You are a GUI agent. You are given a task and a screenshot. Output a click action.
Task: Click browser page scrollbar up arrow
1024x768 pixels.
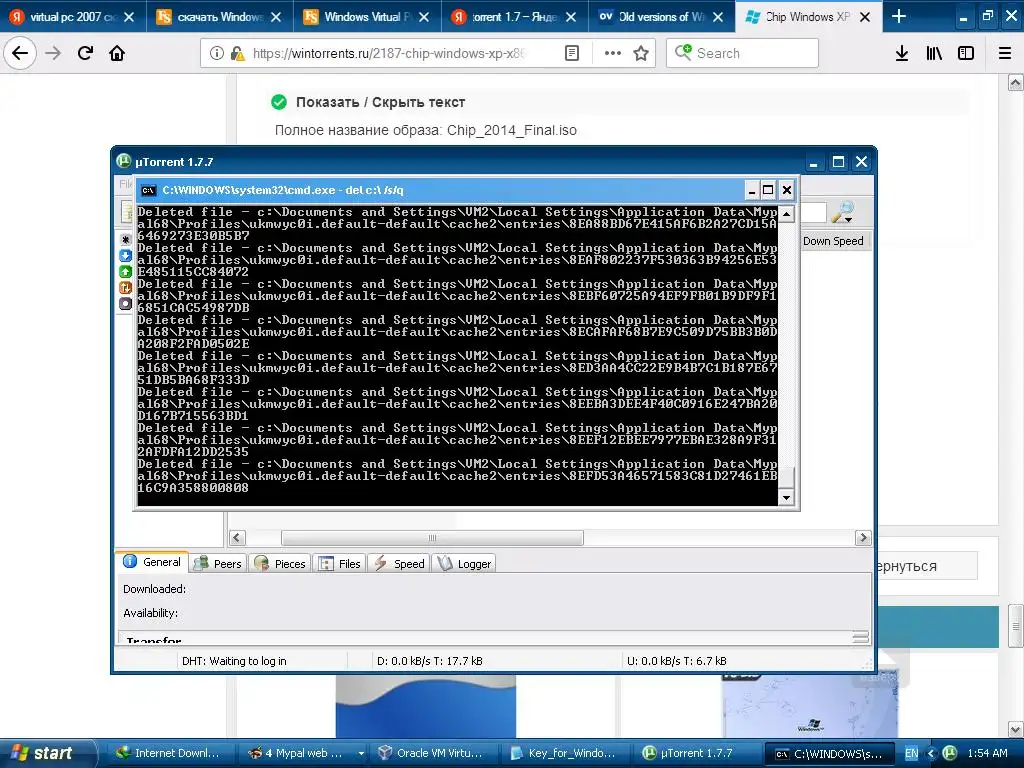[x=1016, y=82]
